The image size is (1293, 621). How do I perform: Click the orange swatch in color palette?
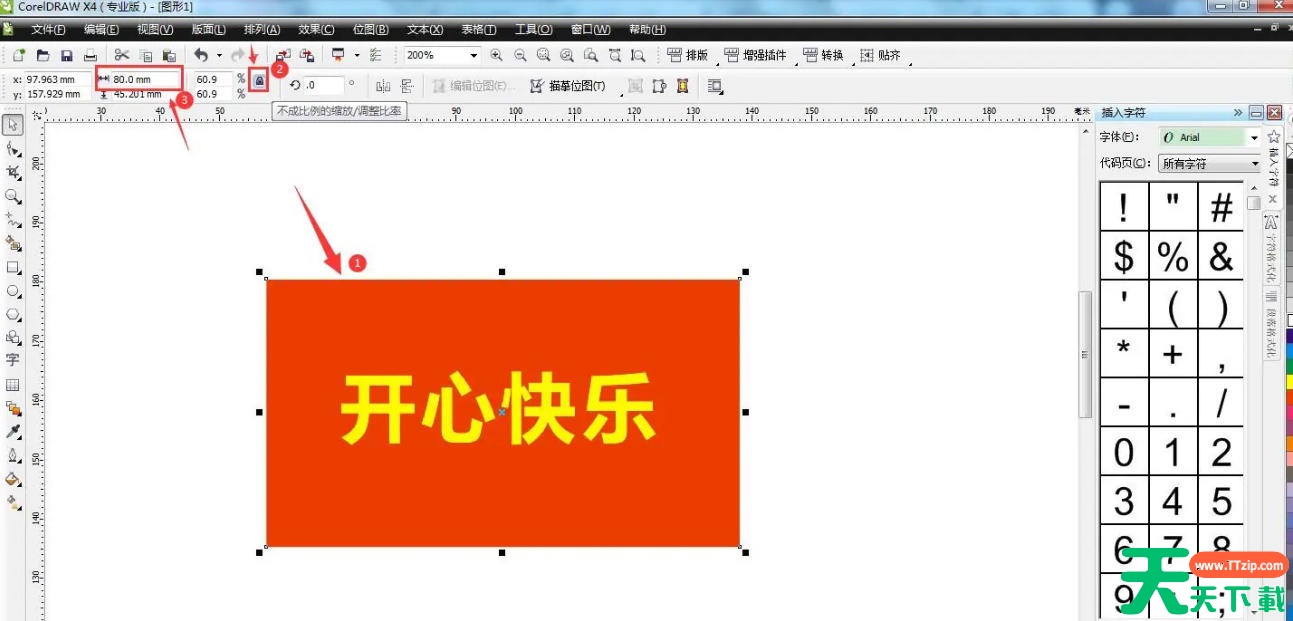(x=1289, y=441)
